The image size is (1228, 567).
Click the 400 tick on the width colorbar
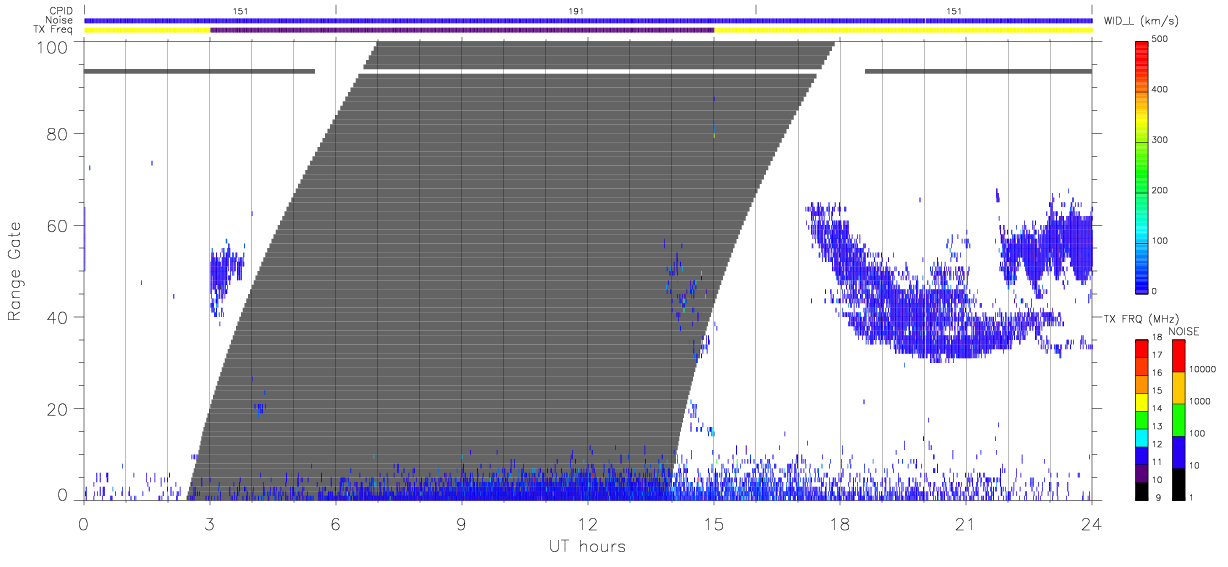pos(1158,89)
